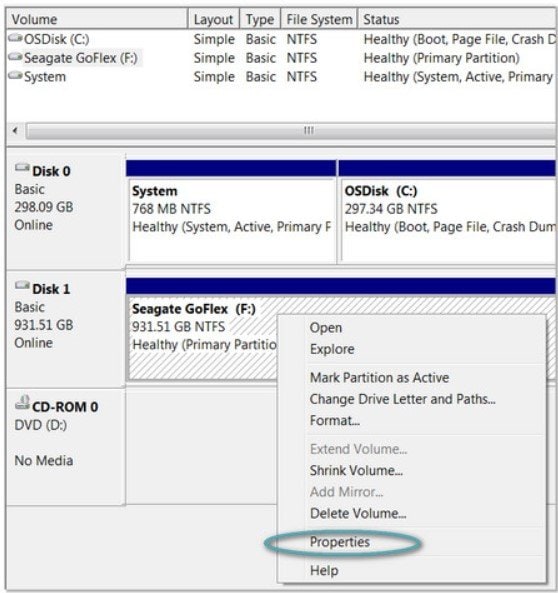Click the Disk 0 disk icon
Image resolution: width=558 pixels, height=593 pixels.
click(x=22, y=168)
